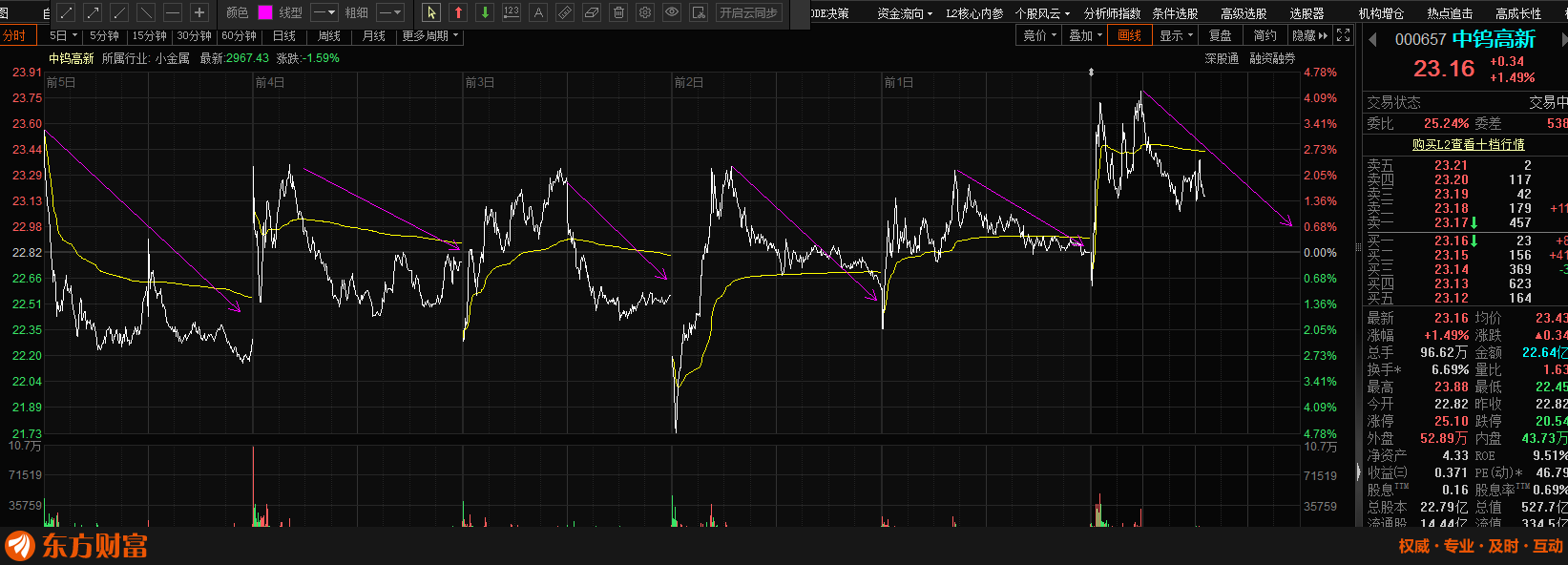This screenshot has height=565, width=1568.
Task: Click the previous stock left arrow
Action: coord(1372,39)
